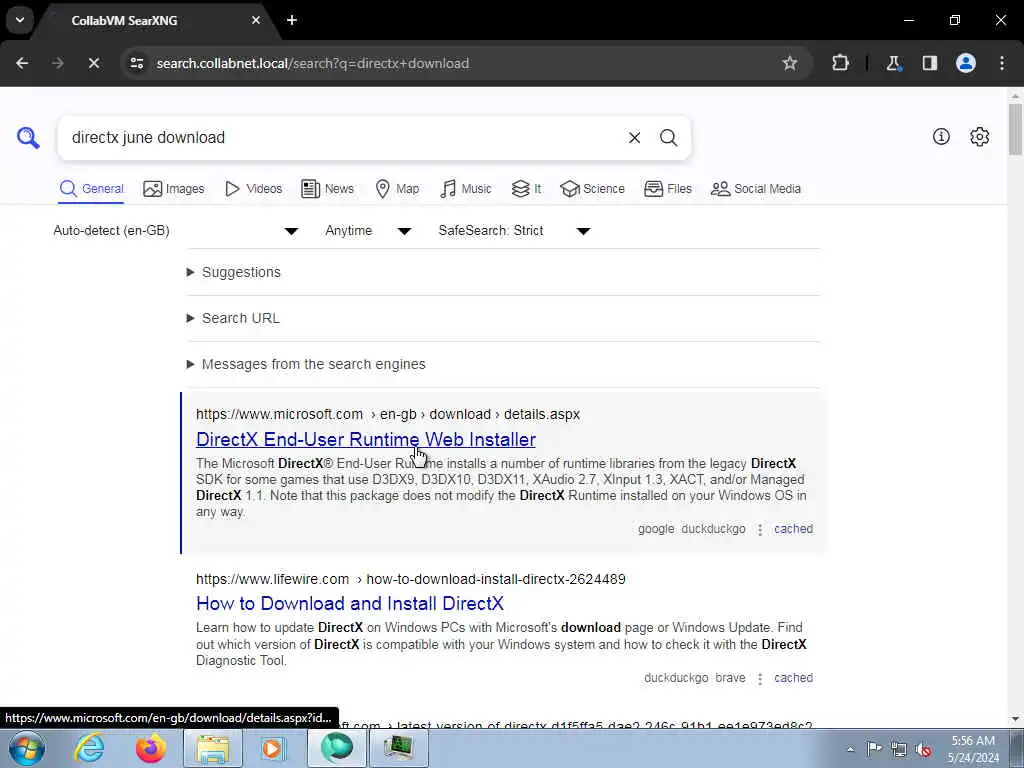
Task: Open cached version of Microsoft result
Action: point(793,529)
